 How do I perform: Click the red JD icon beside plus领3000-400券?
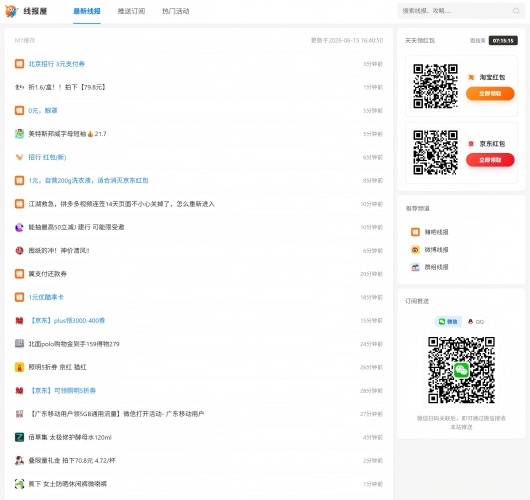click(19, 320)
